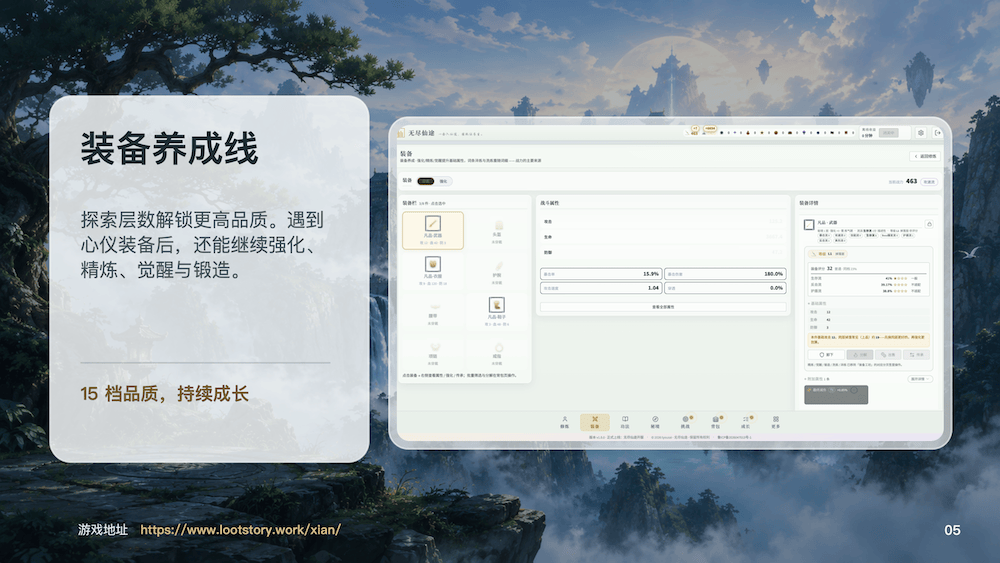Viewport: 1000px width, 563px height.
Task: Open the 背包 backpack nav icon
Action: [x=716, y=422]
